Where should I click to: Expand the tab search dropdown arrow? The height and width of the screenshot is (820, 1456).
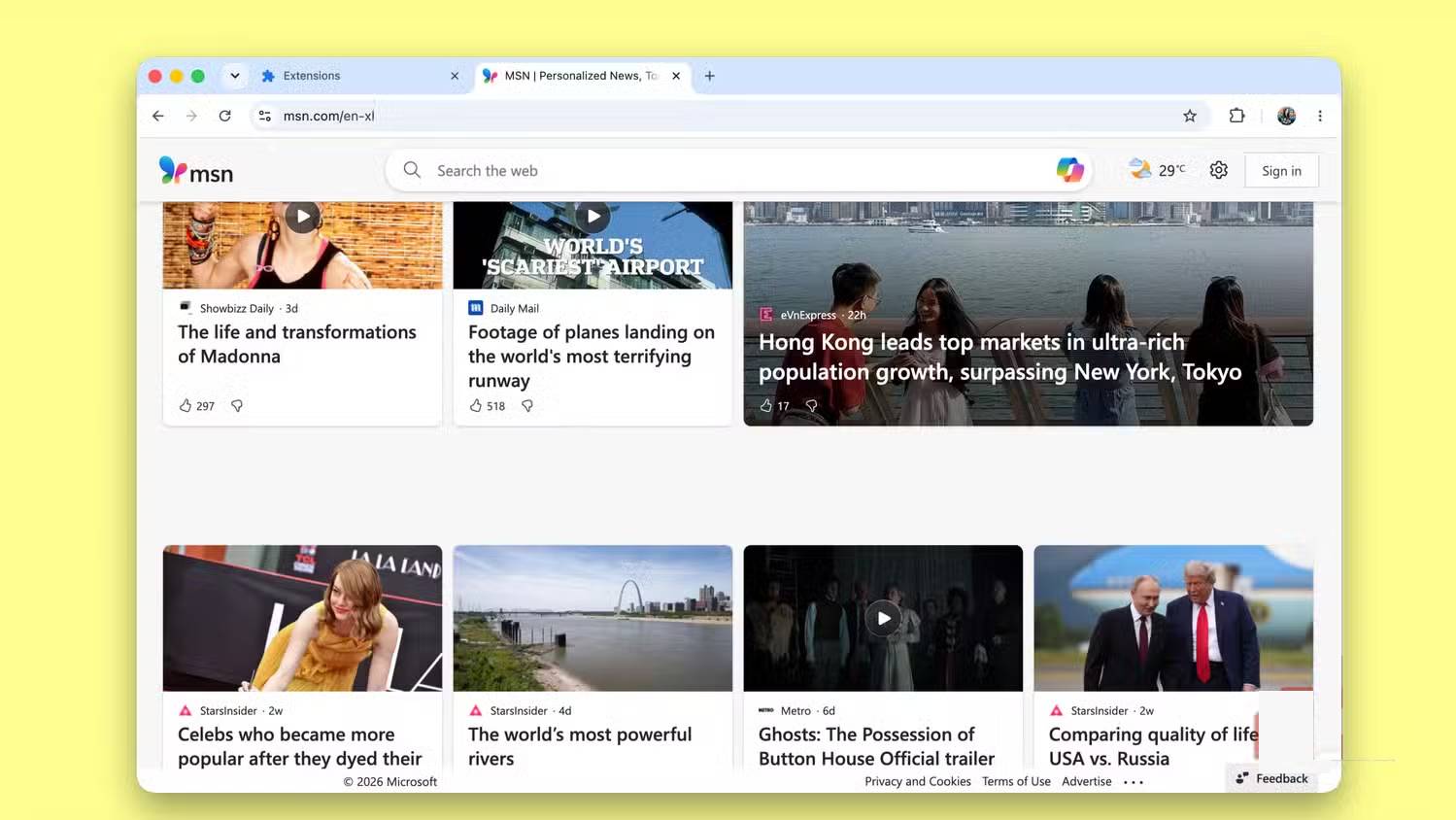[234, 76]
